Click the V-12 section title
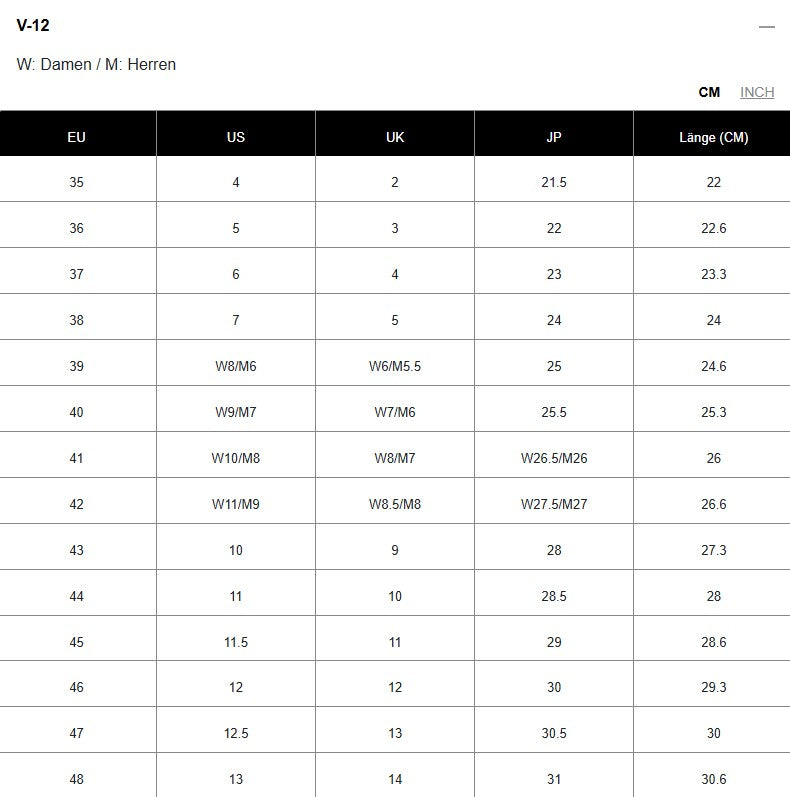 click(33, 26)
